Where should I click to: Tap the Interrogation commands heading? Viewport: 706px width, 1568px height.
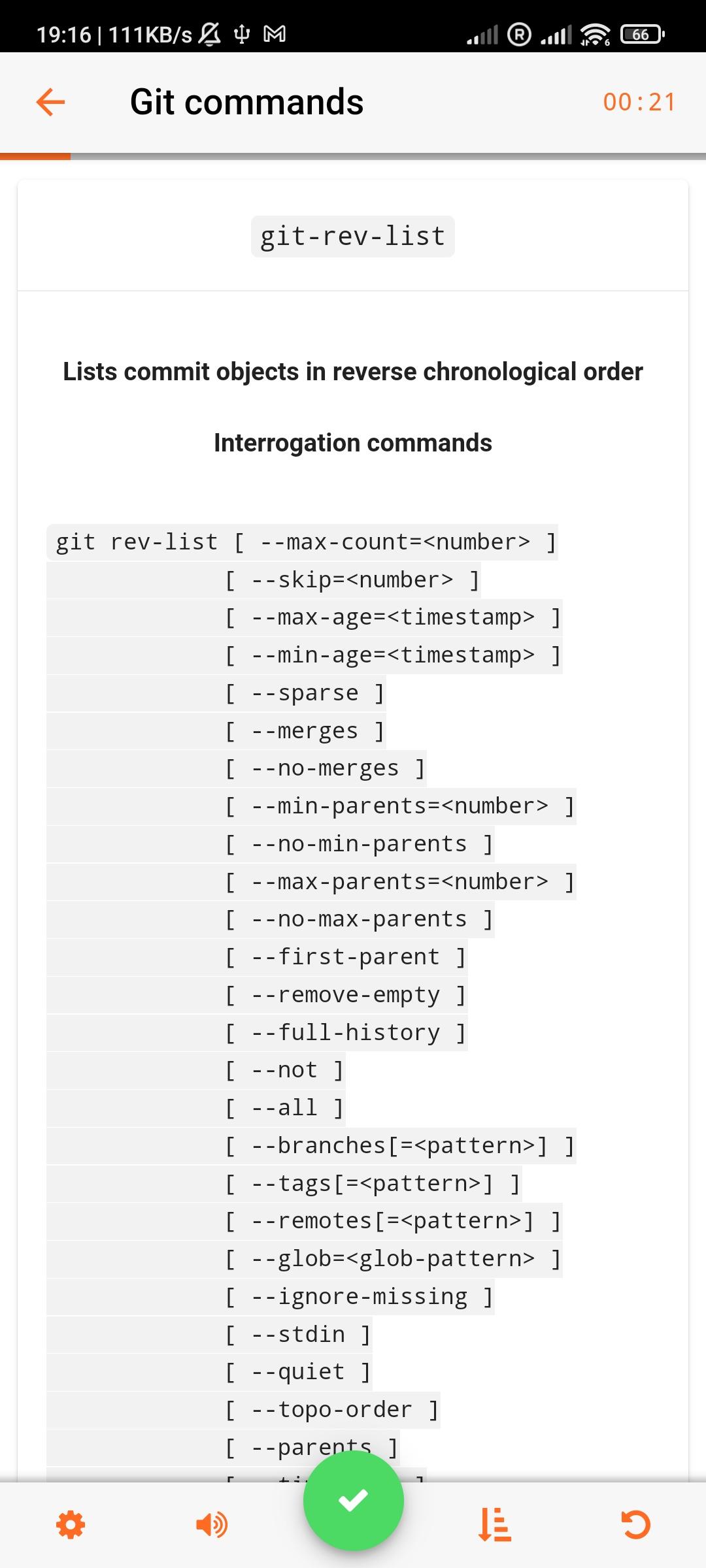pos(353,443)
